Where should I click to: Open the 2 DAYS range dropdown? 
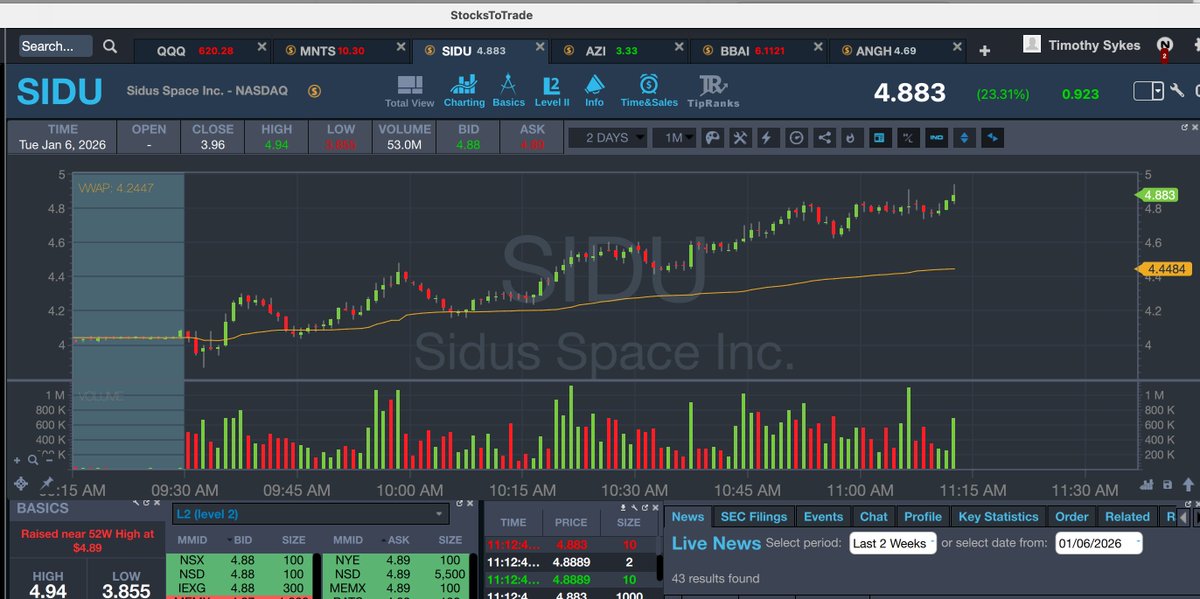pos(607,137)
